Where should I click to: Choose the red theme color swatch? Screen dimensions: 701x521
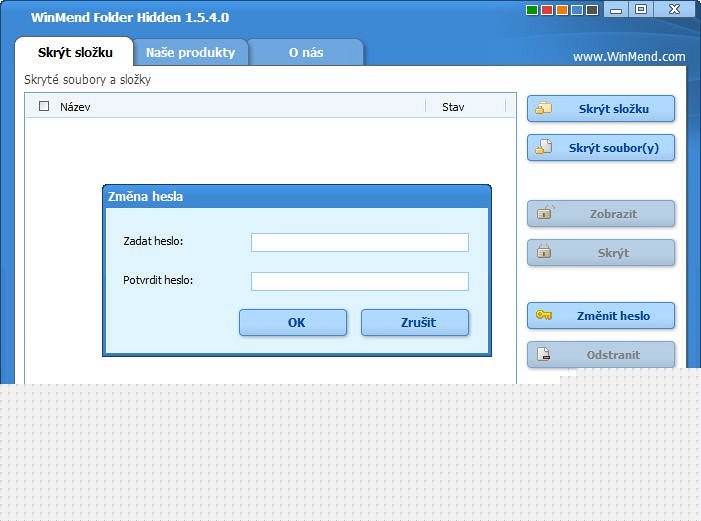(x=546, y=10)
